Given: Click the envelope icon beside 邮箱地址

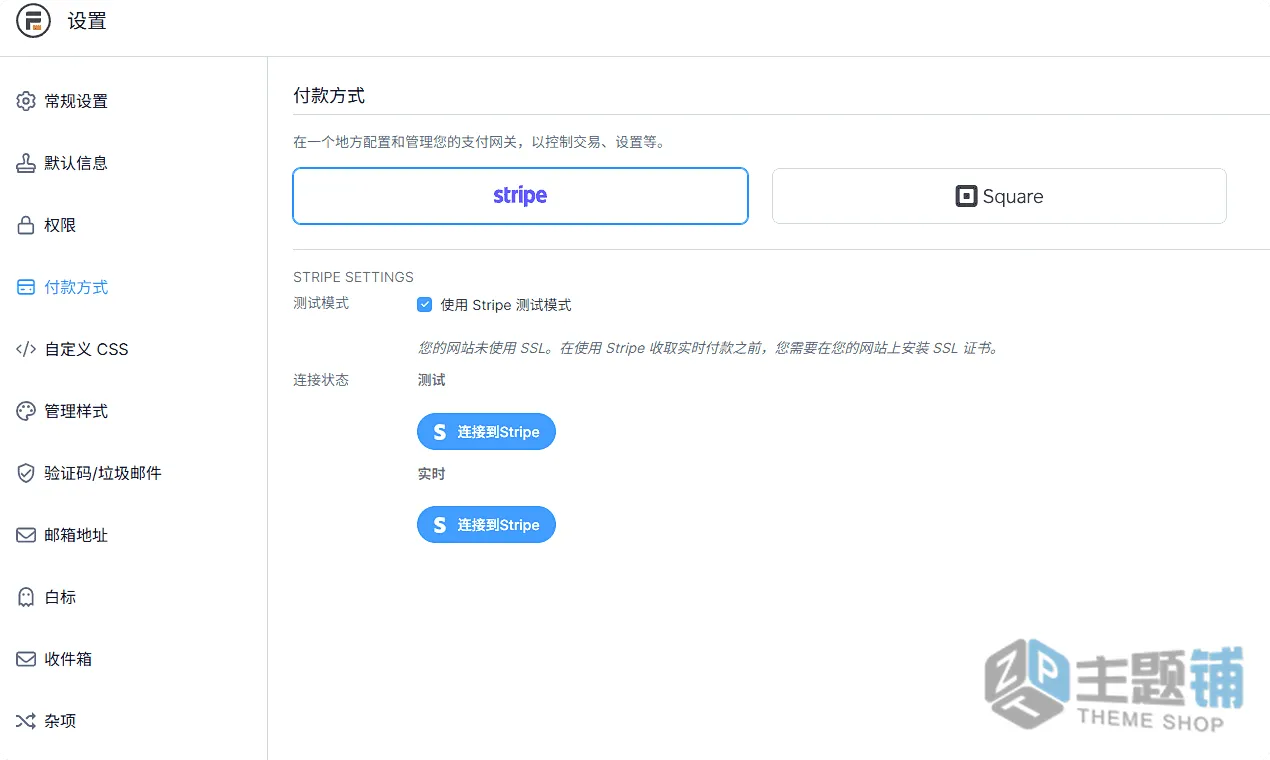Looking at the screenshot, I should click(x=26, y=535).
